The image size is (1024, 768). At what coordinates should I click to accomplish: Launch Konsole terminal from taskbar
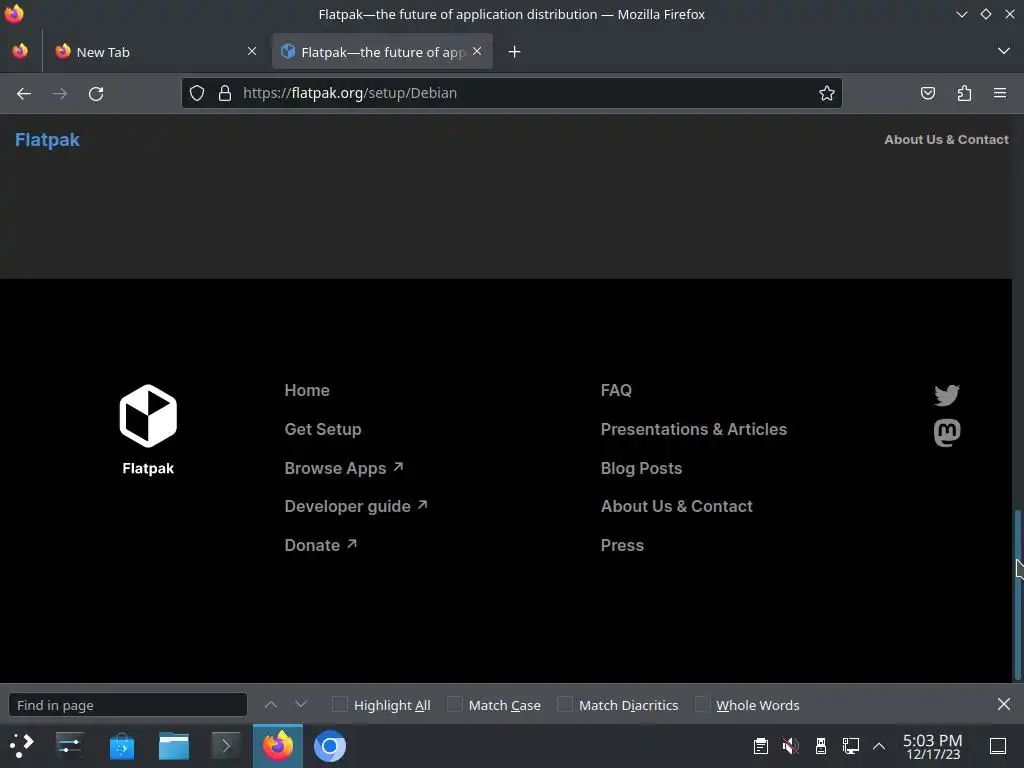[x=225, y=746]
